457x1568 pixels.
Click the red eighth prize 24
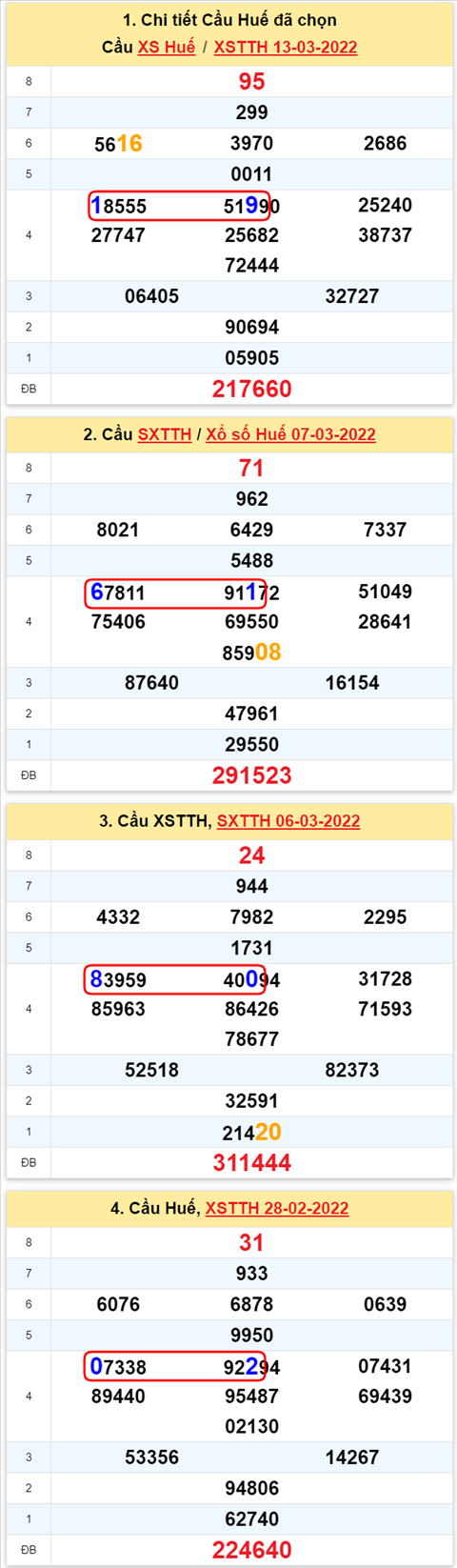[252, 855]
